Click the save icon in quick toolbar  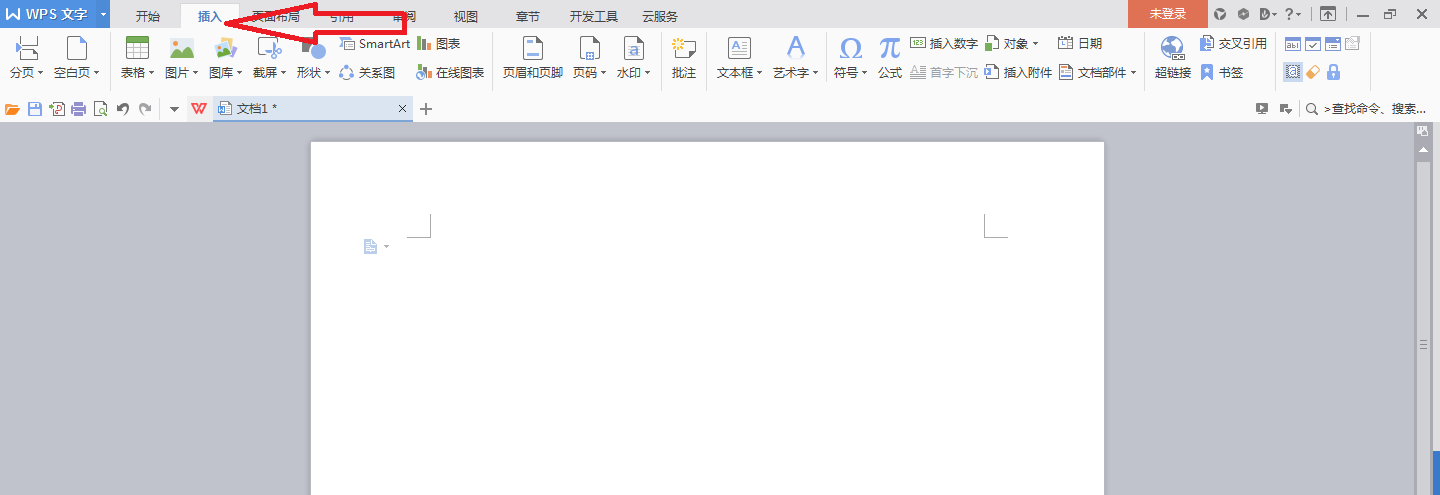pos(35,109)
